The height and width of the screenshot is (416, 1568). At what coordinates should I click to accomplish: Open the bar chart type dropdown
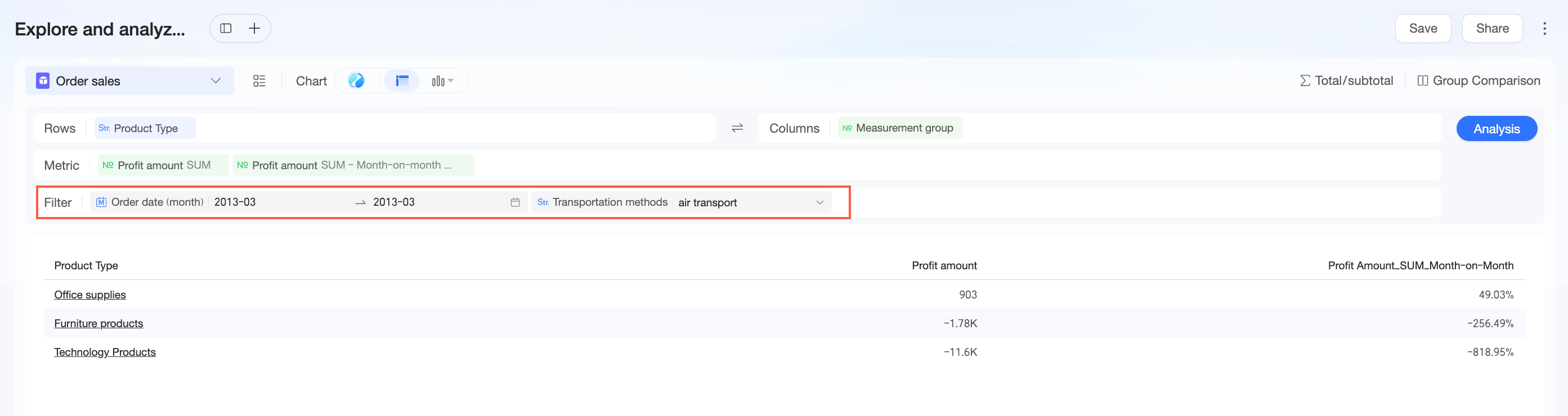(442, 81)
